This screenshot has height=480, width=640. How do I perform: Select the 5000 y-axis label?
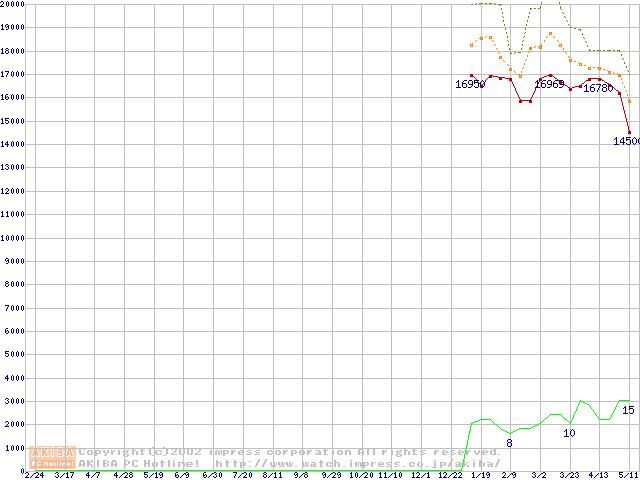[11, 355]
